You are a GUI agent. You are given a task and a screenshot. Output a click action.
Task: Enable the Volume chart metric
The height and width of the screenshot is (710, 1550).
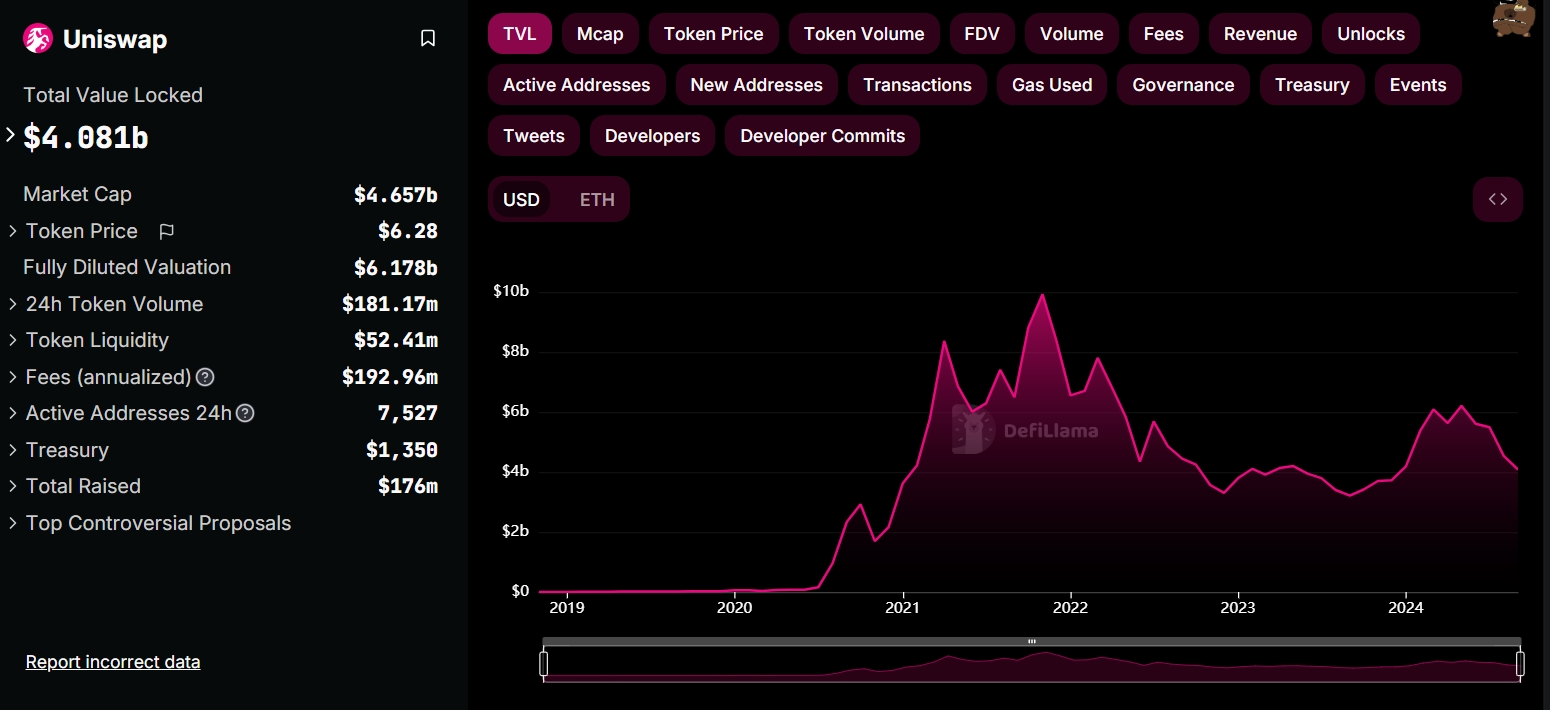tap(1072, 34)
